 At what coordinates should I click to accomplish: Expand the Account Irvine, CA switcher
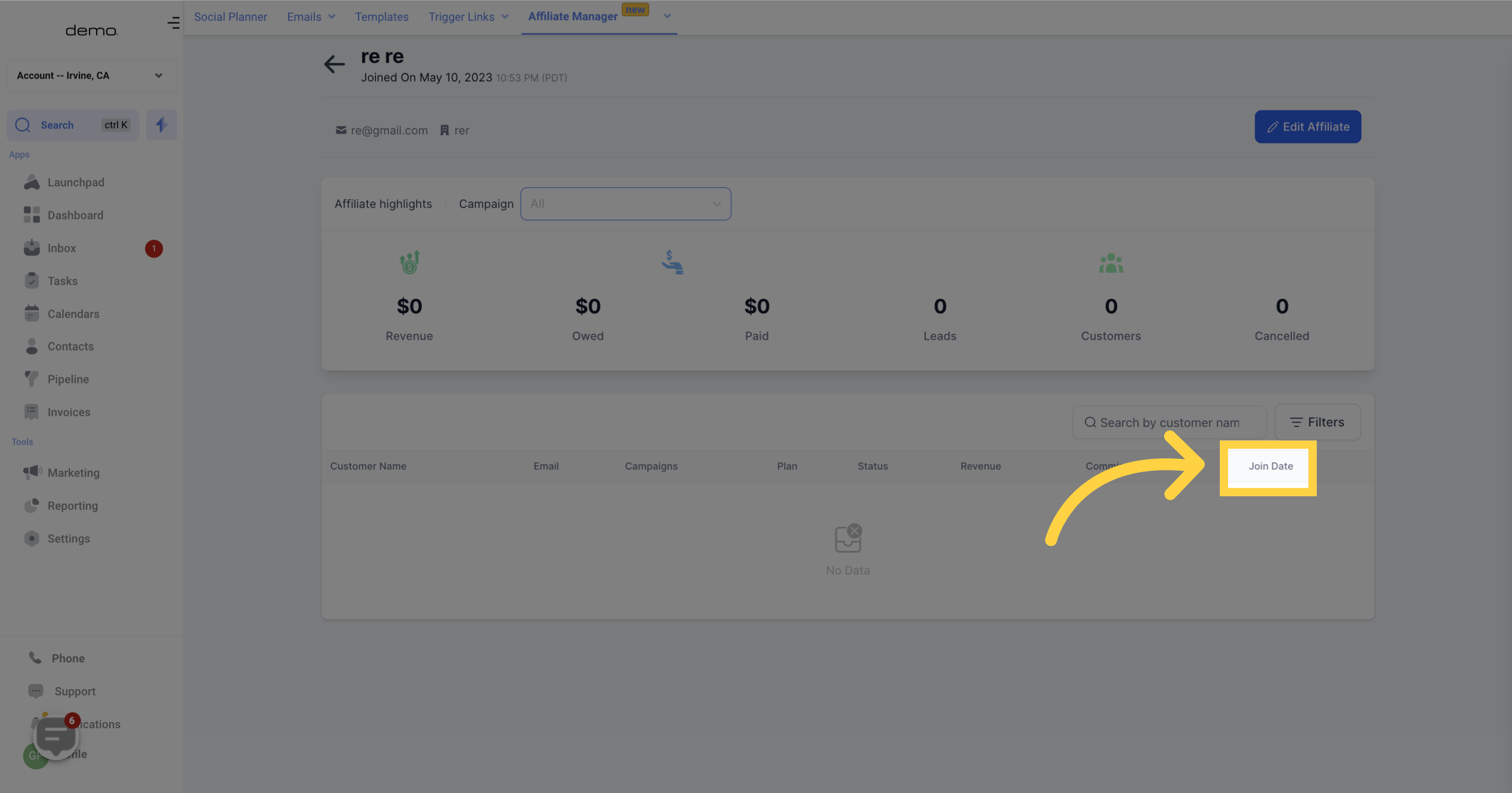tap(92, 76)
